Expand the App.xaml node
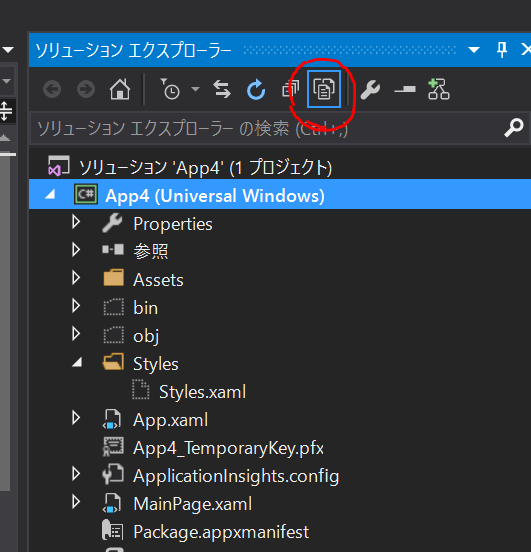The image size is (531, 552). click(x=76, y=418)
